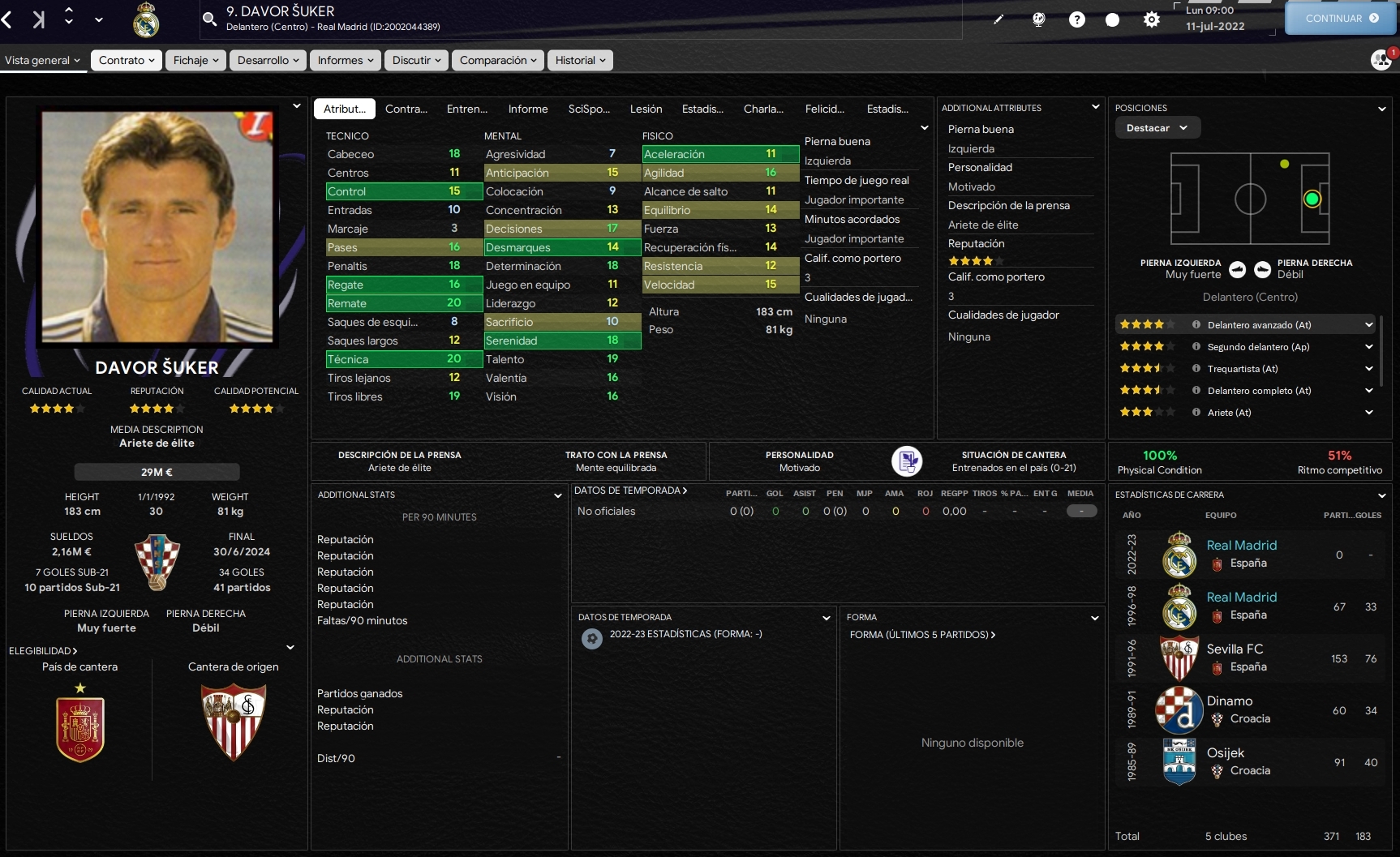The width and height of the screenshot is (1400, 857).
Task: Click the Dinamo badge in career stats
Action: pyautogui.click(x=1179, y=709)
